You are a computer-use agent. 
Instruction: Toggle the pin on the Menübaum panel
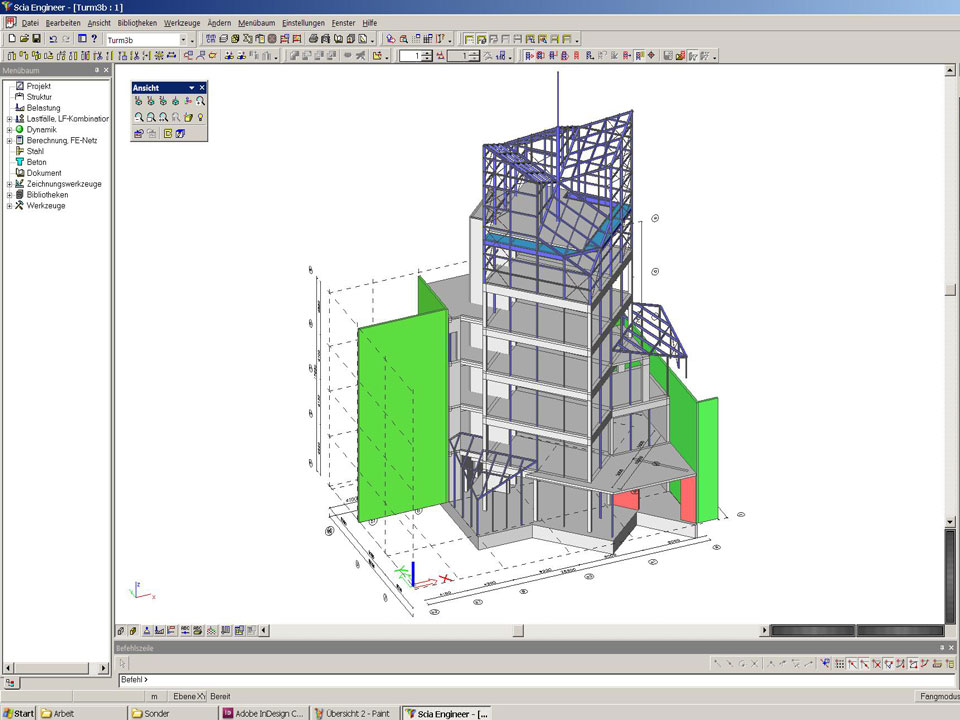[x=97, y=71]
